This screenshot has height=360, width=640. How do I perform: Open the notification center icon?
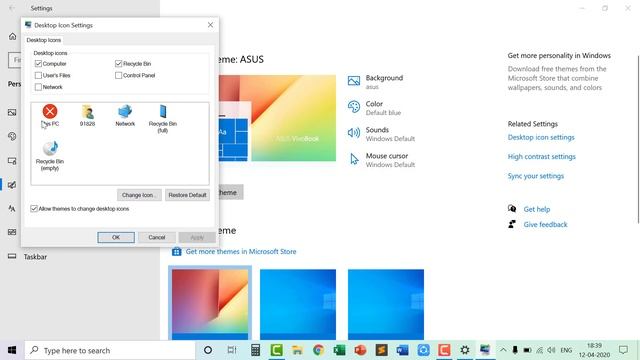[x=623, y=350]
